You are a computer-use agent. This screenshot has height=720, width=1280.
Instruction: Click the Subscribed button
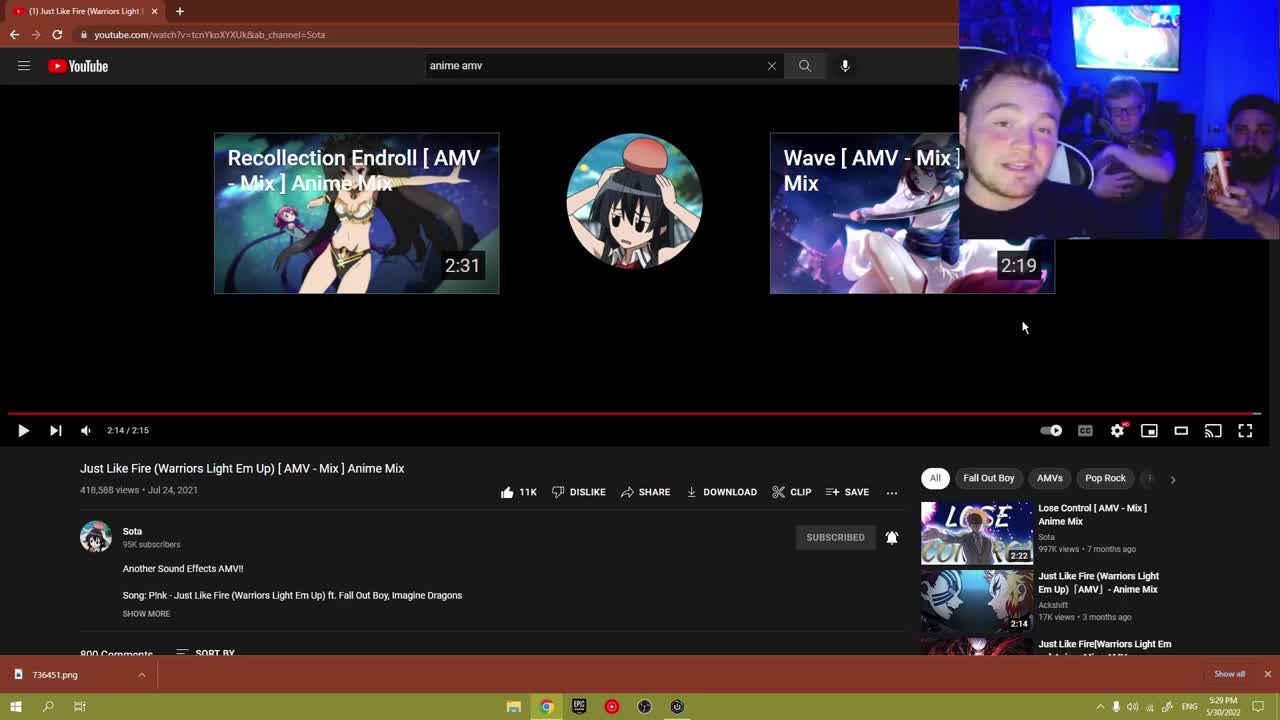835,537
